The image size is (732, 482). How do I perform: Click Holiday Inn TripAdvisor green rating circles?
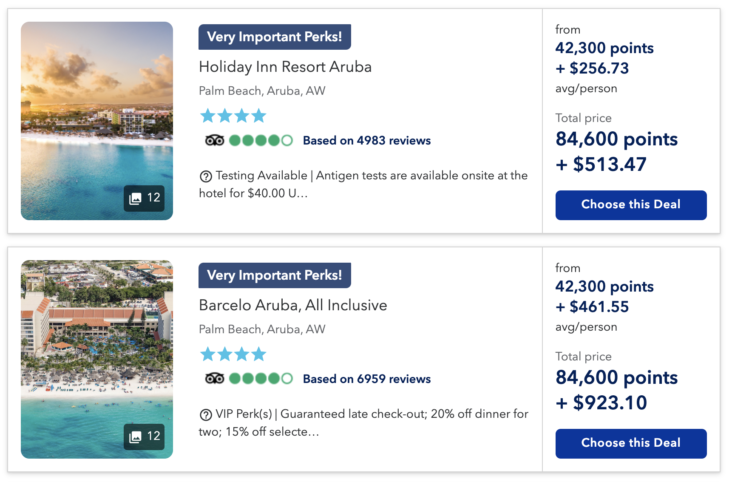261,141
